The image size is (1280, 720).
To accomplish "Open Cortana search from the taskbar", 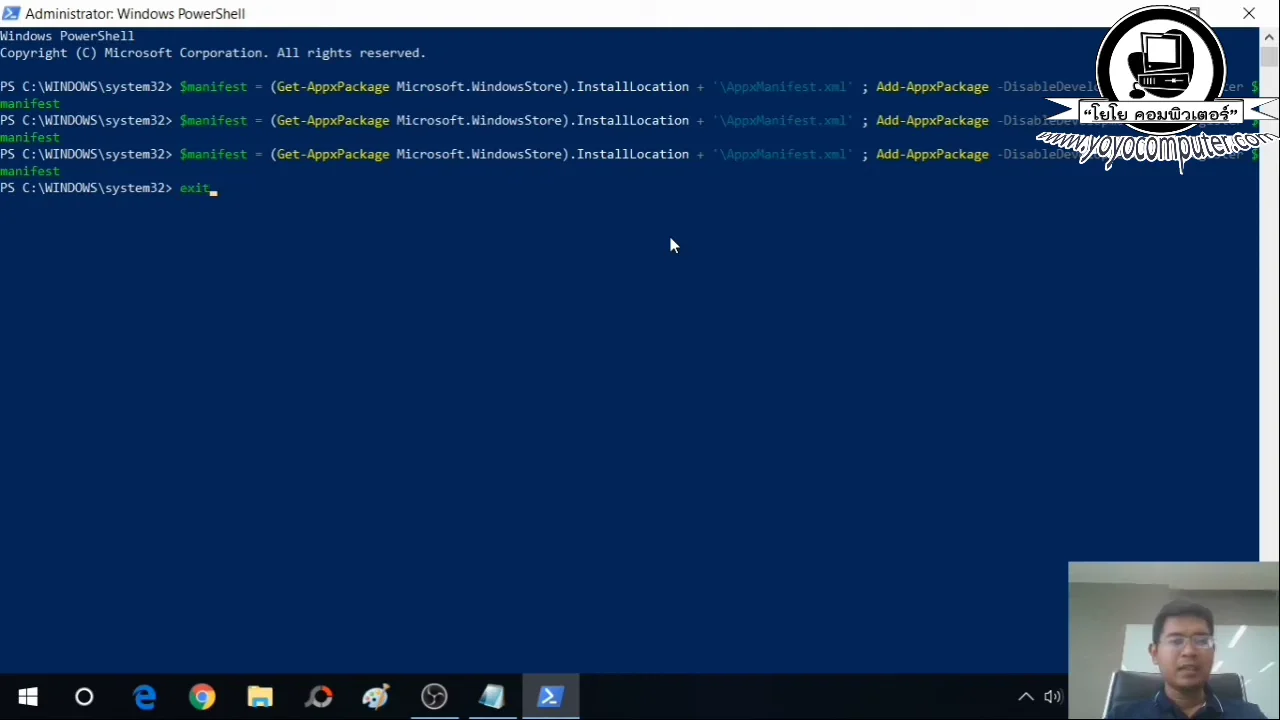I will [84, 696].
